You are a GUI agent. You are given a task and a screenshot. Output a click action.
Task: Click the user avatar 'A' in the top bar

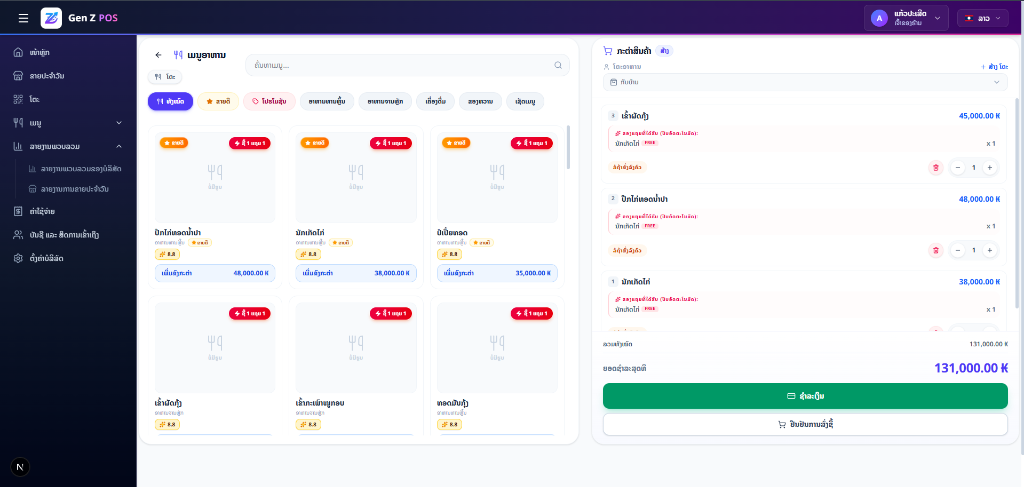[879, 18]
